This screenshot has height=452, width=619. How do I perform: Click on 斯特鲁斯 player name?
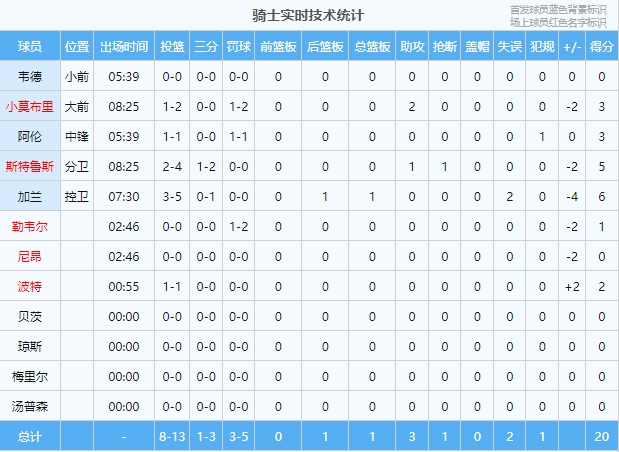[x=30, y=167]
